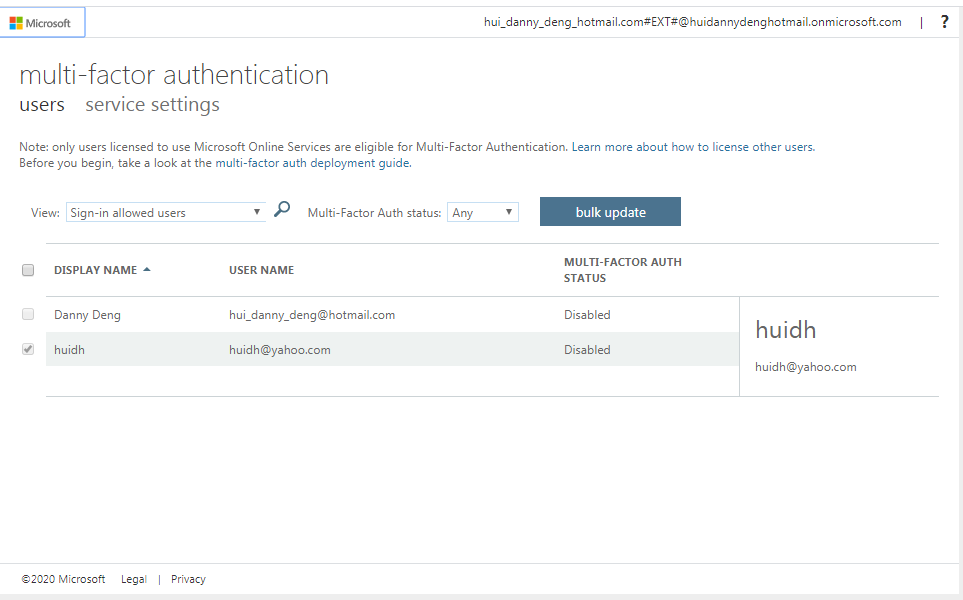The width and height of the screenshot is (963, 600).
Task: Check the select-all checkbox in table header
Action: (28, 269)
